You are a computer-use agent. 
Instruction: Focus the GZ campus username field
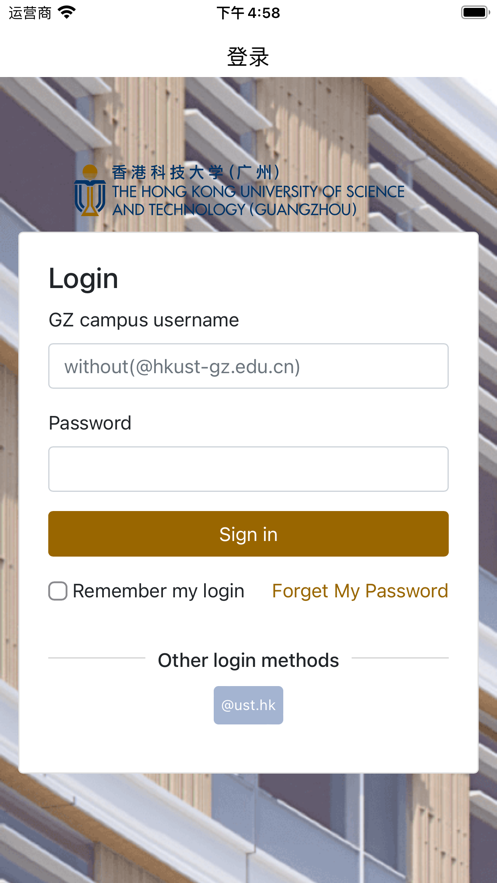[x=248, y=366]
